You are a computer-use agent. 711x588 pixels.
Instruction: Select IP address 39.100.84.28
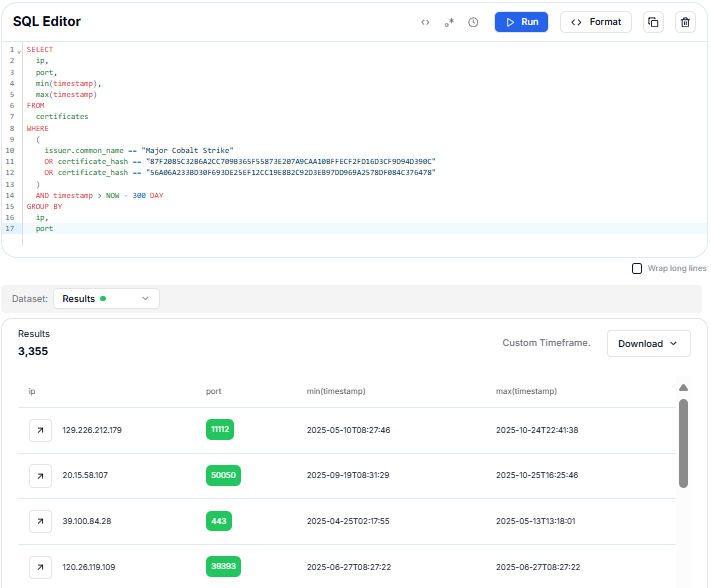coord(87,521)
